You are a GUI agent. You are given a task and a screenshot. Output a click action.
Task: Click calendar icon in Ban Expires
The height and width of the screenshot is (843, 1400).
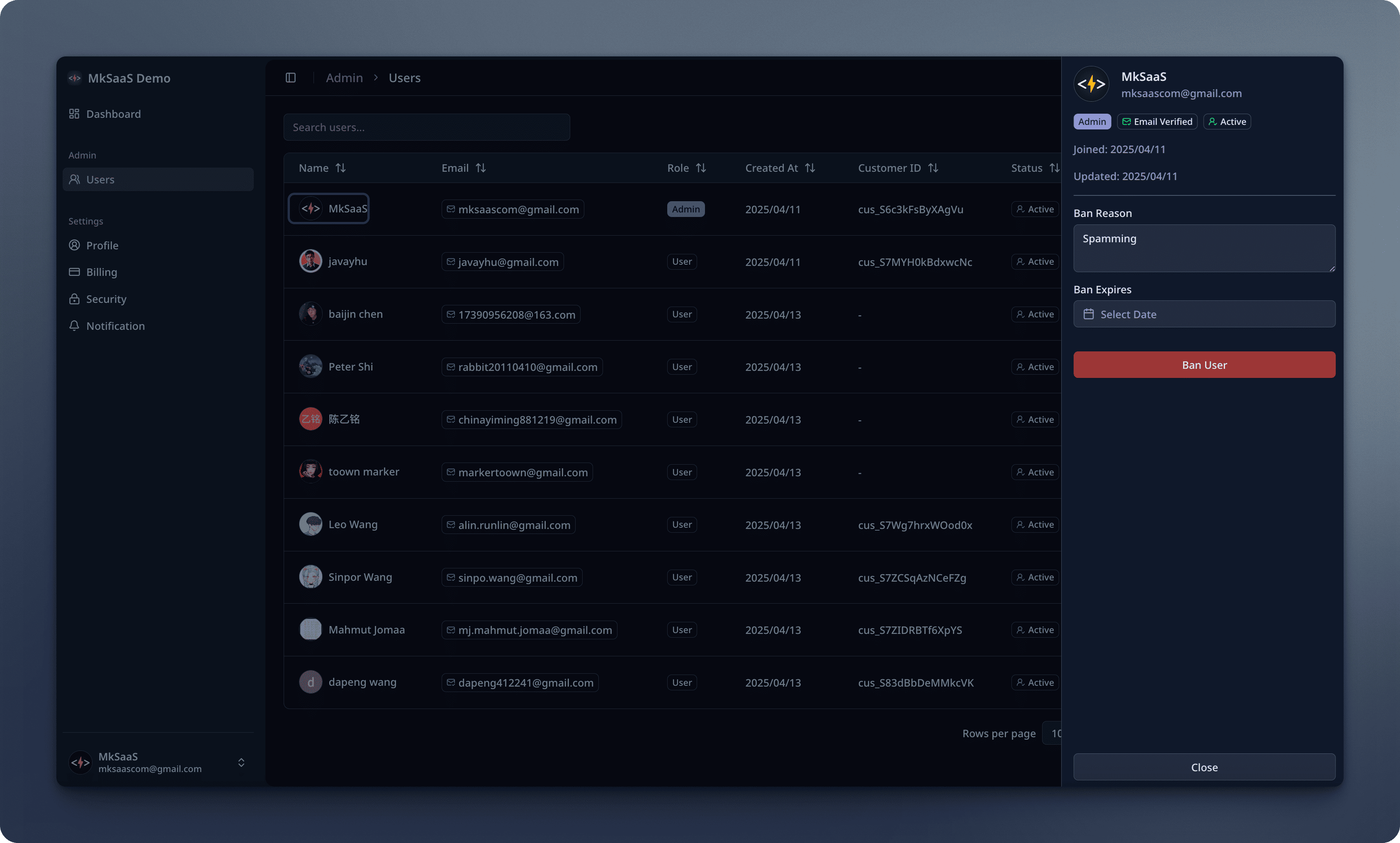tap(1088, 314)
